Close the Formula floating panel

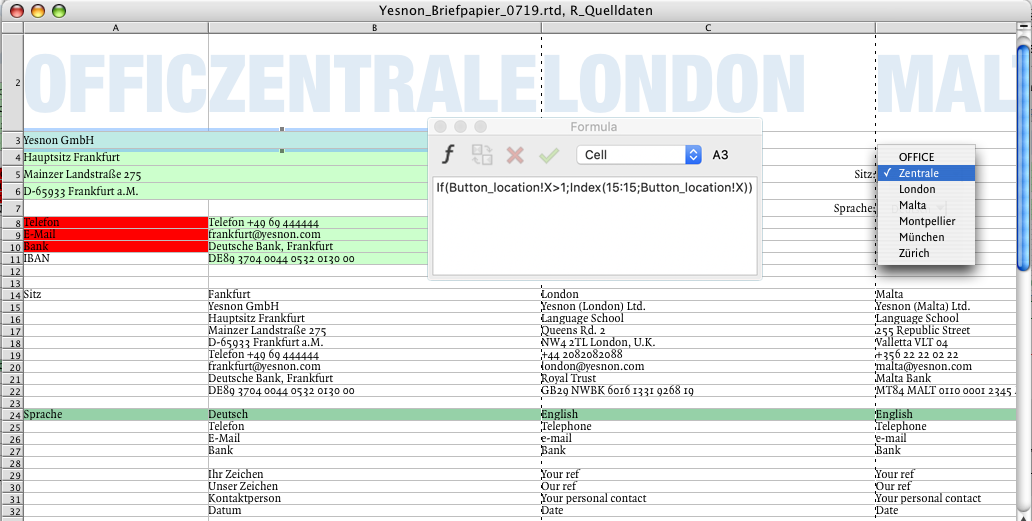point(441,127)
